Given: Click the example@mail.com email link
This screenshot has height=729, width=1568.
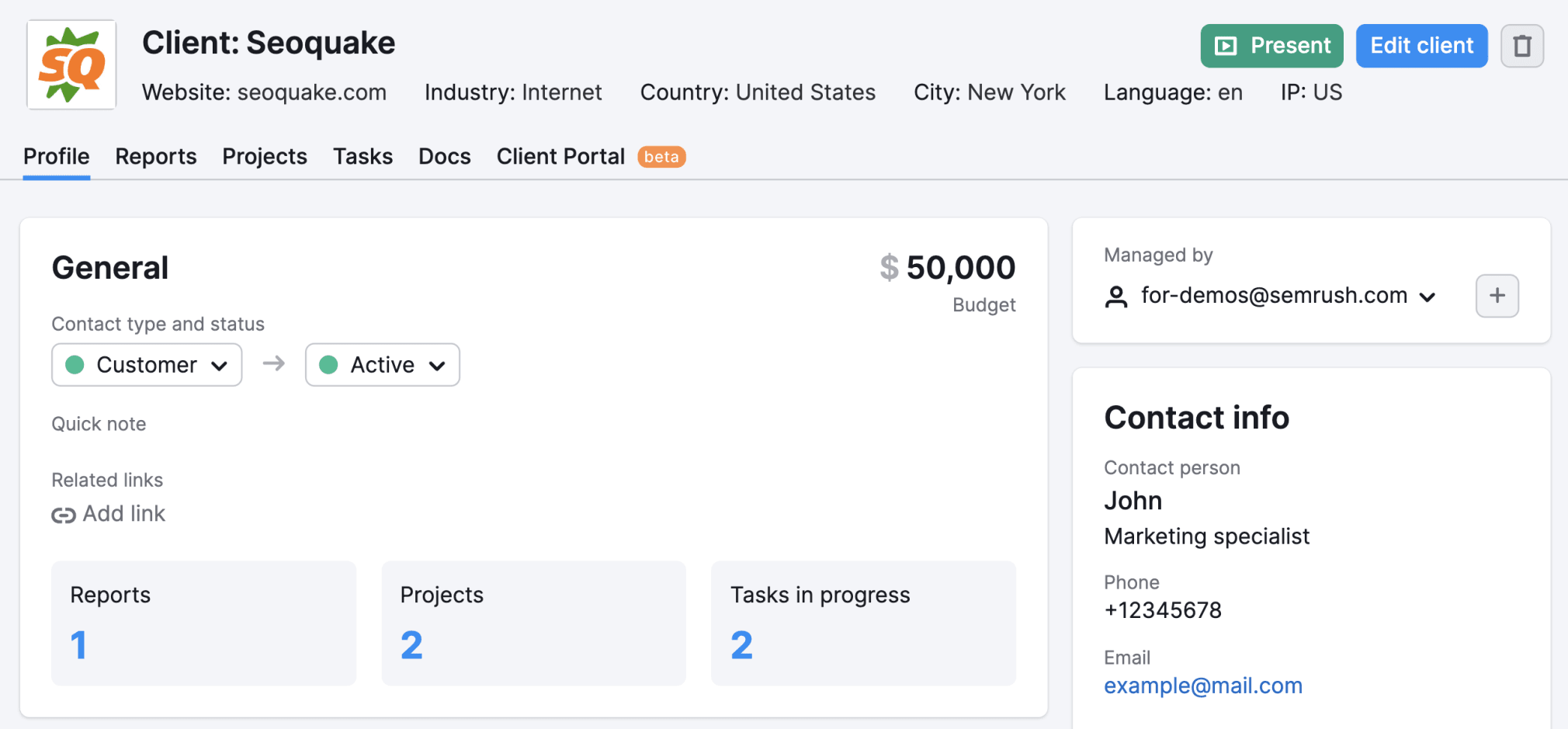Looking at the screenshot, I should [1202, 686].
